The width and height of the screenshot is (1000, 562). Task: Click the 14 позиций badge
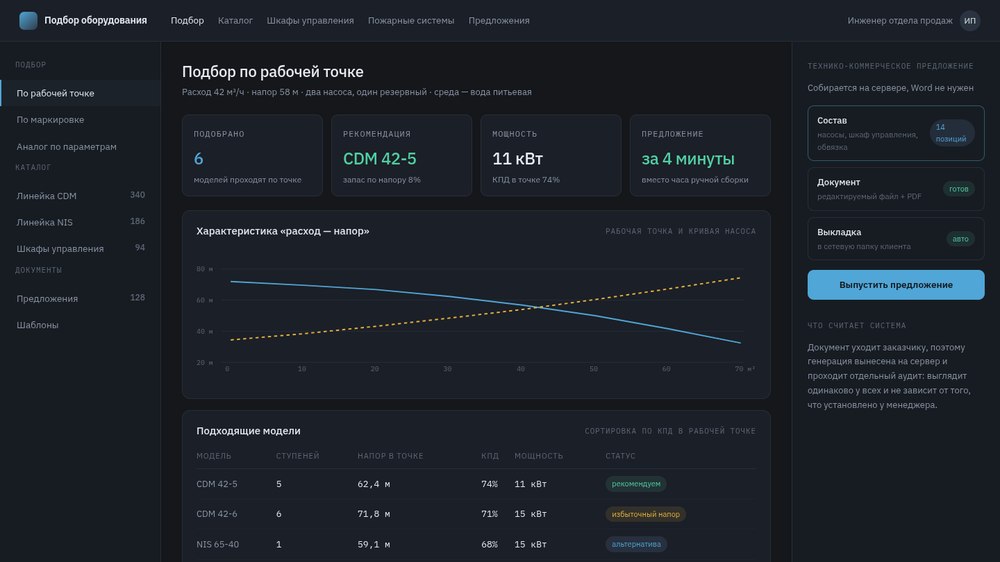pyautogui.click(x=951, y=133)
